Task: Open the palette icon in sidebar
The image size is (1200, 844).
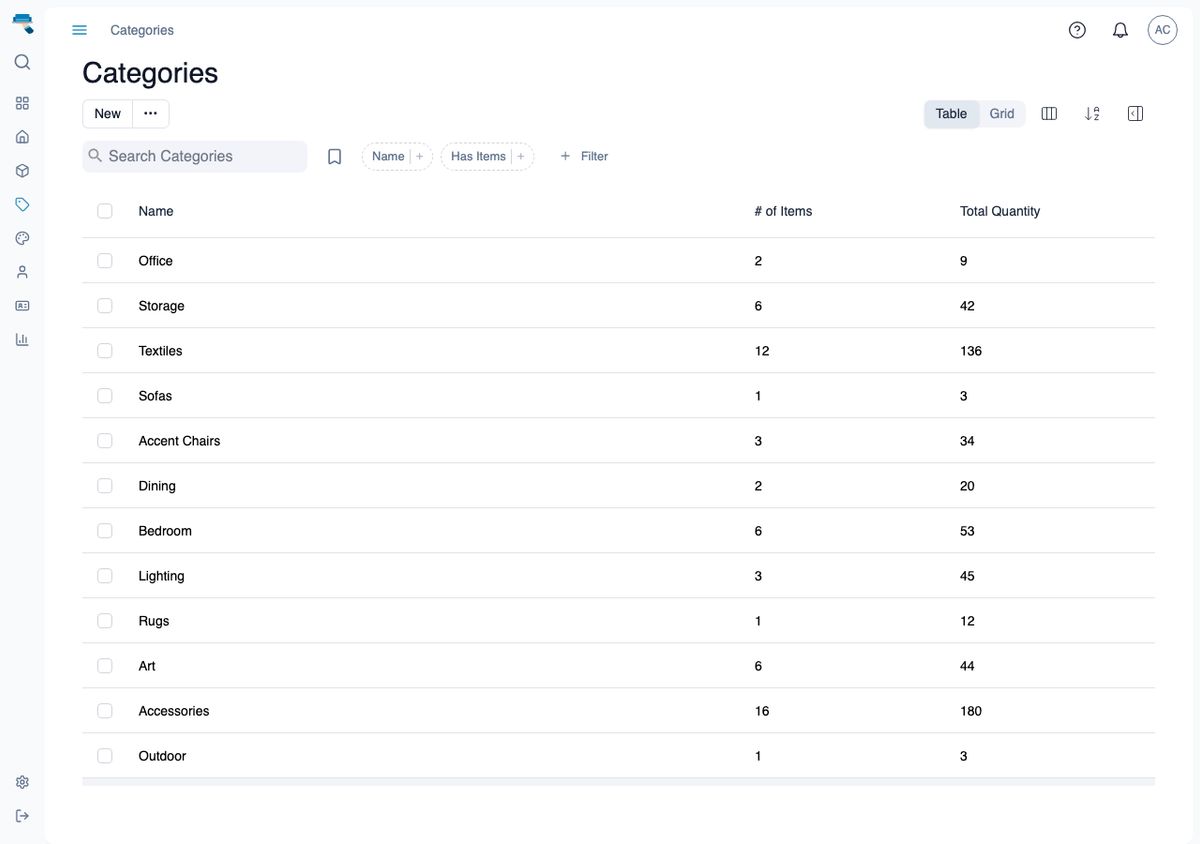Action: pos(22,238)
